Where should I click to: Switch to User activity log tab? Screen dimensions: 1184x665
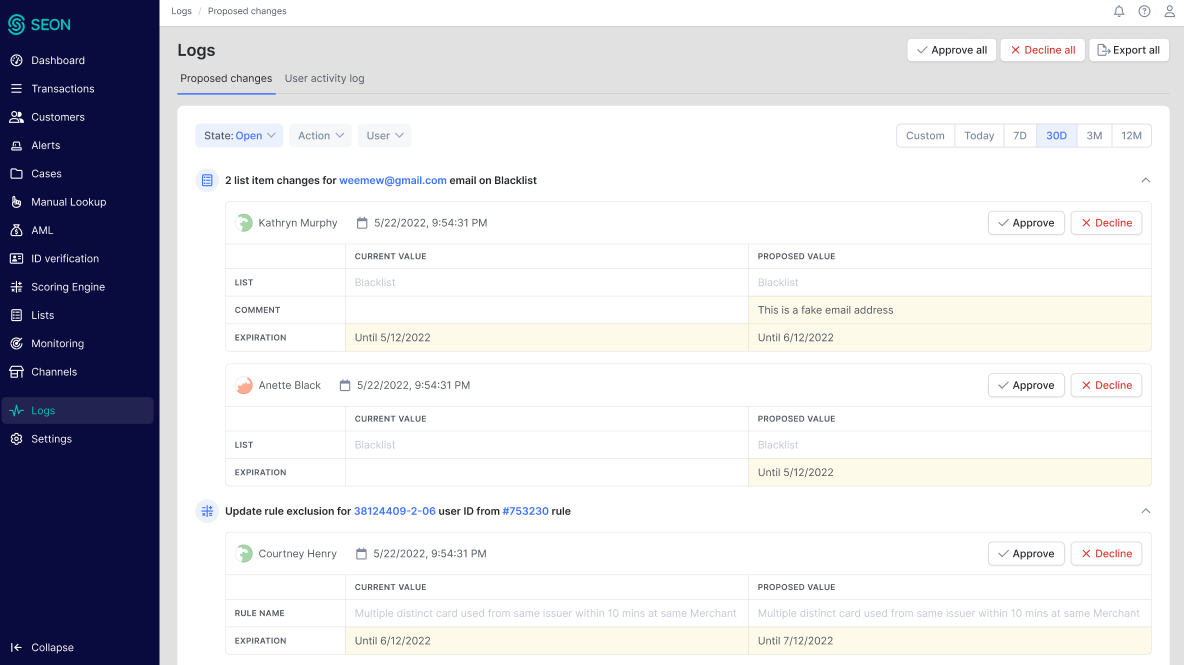pos(324,78)
